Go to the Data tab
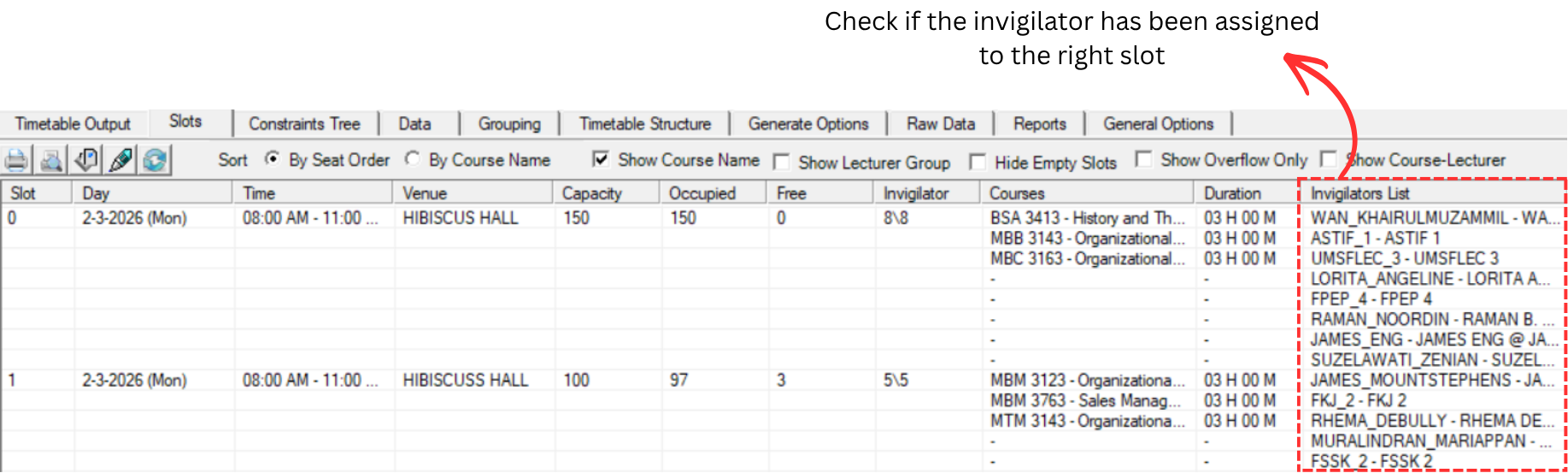This screenshot has height=473, width=1568. (415, 124)
